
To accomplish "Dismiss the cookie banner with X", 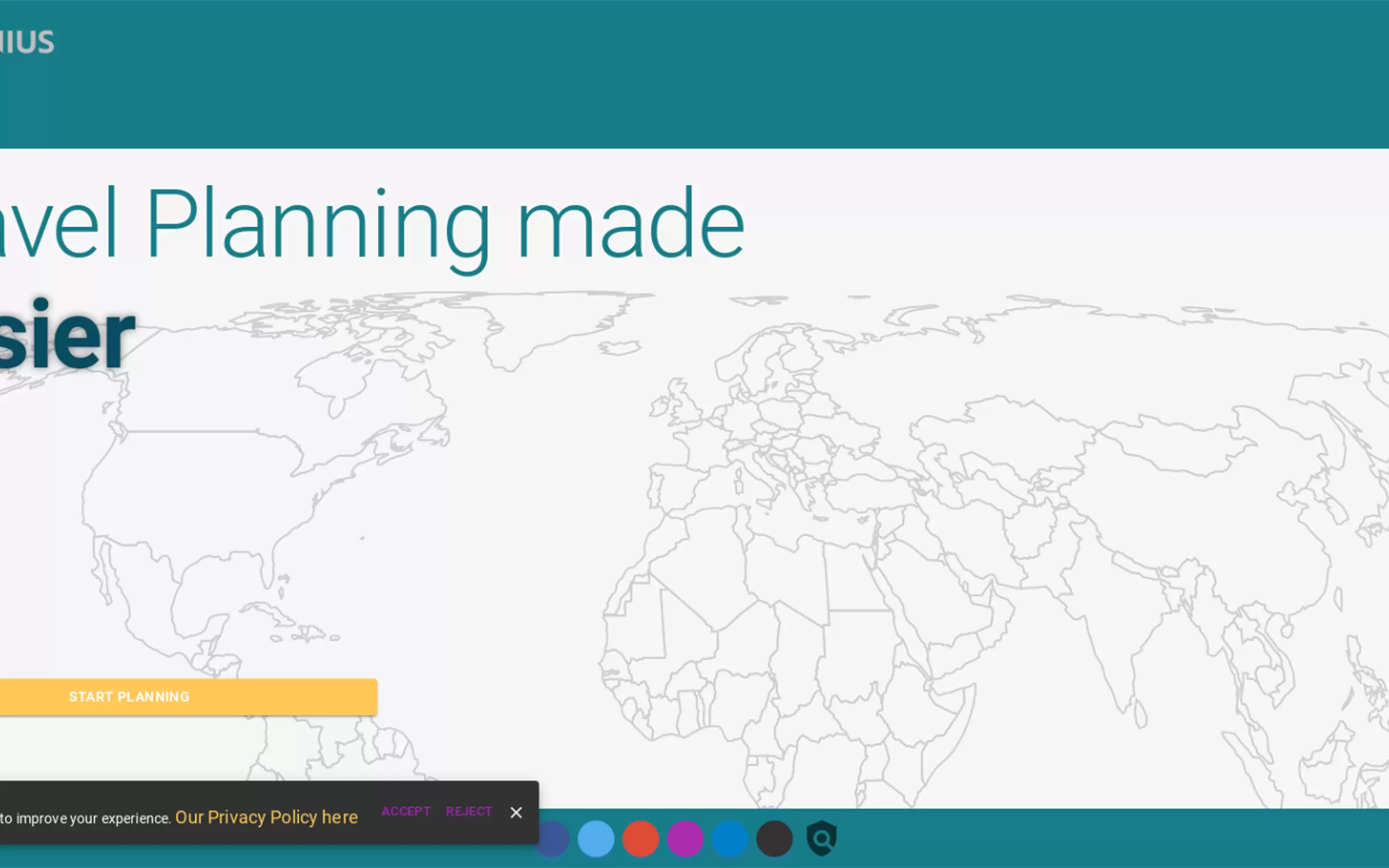I will (516, 812).
